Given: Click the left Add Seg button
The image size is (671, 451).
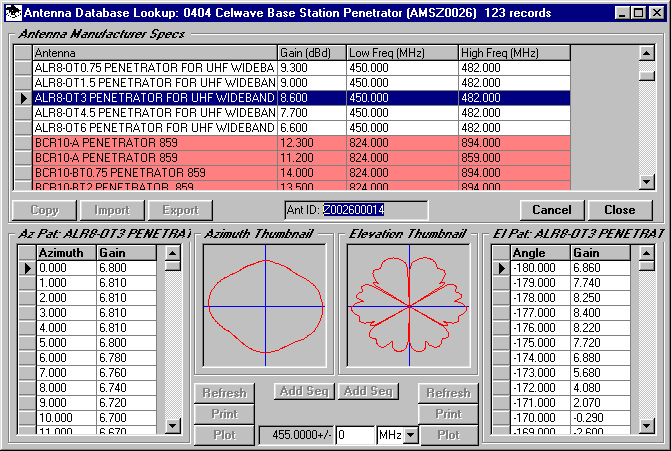Looking at the screenshot, I should [x=304, y=391].
